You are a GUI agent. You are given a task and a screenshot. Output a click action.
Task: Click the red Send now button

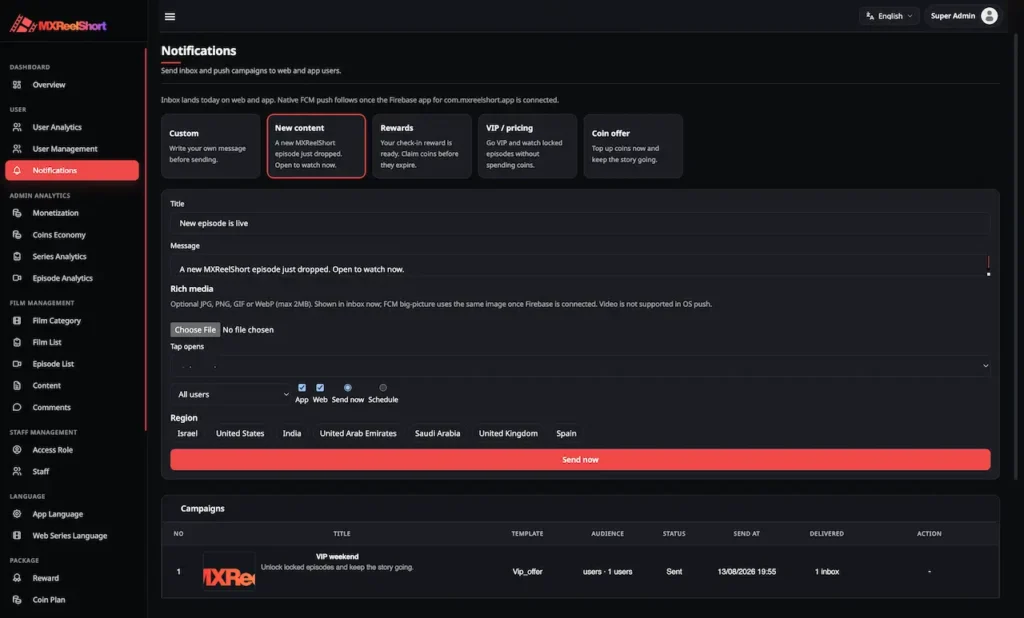click(580, 459)
